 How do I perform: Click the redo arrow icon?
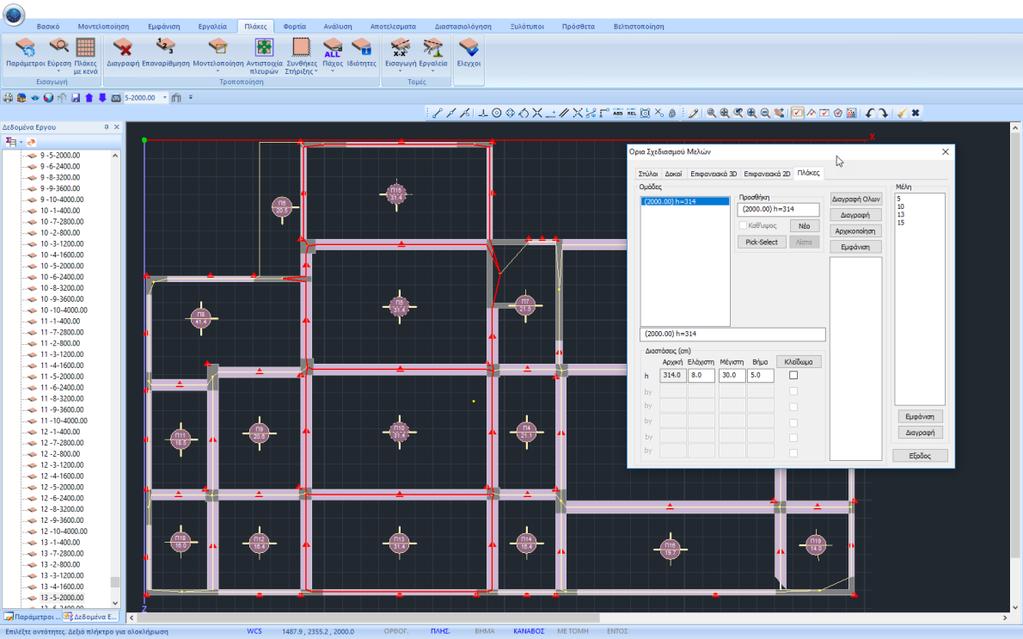point(883,113)
